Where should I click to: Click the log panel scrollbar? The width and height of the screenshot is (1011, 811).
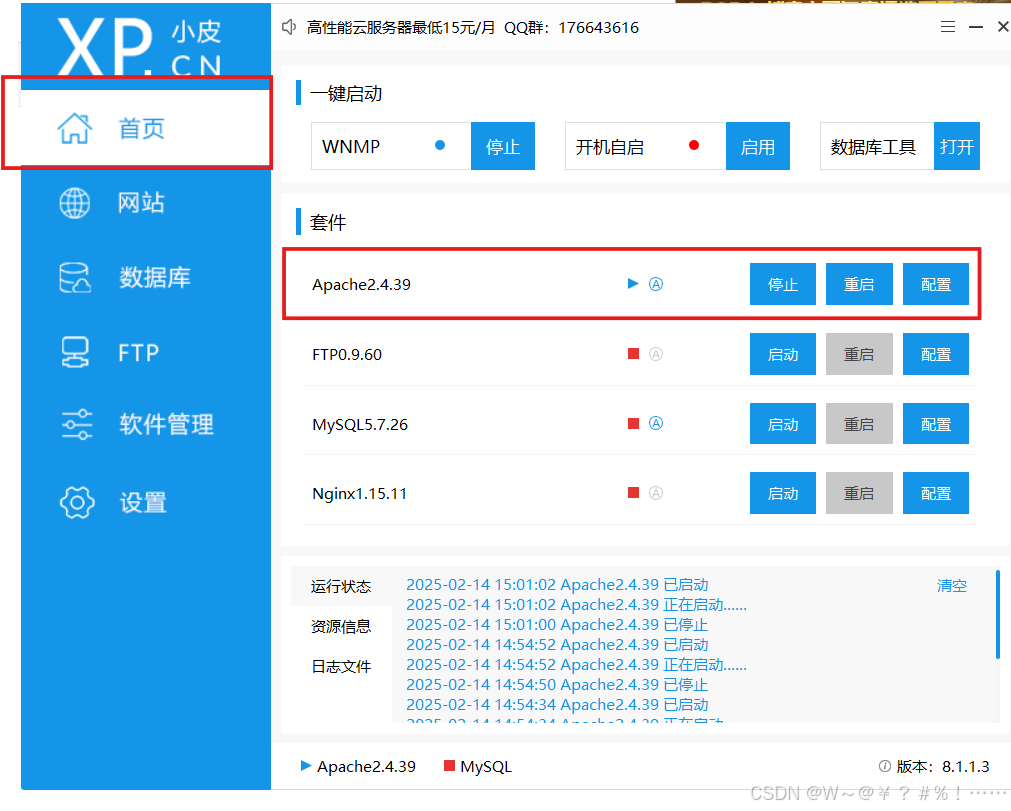[x=997, y=614]
